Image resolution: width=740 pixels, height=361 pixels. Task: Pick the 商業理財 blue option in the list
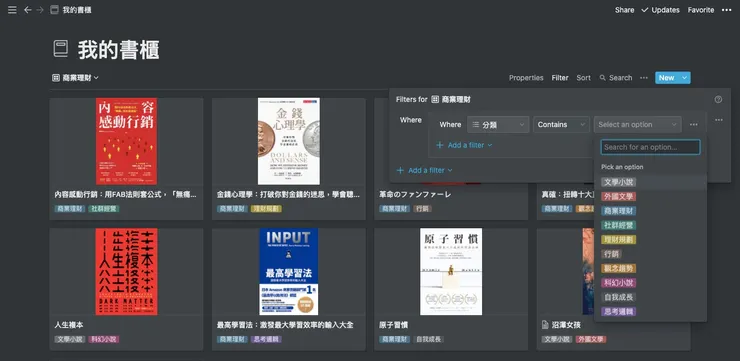619,211
